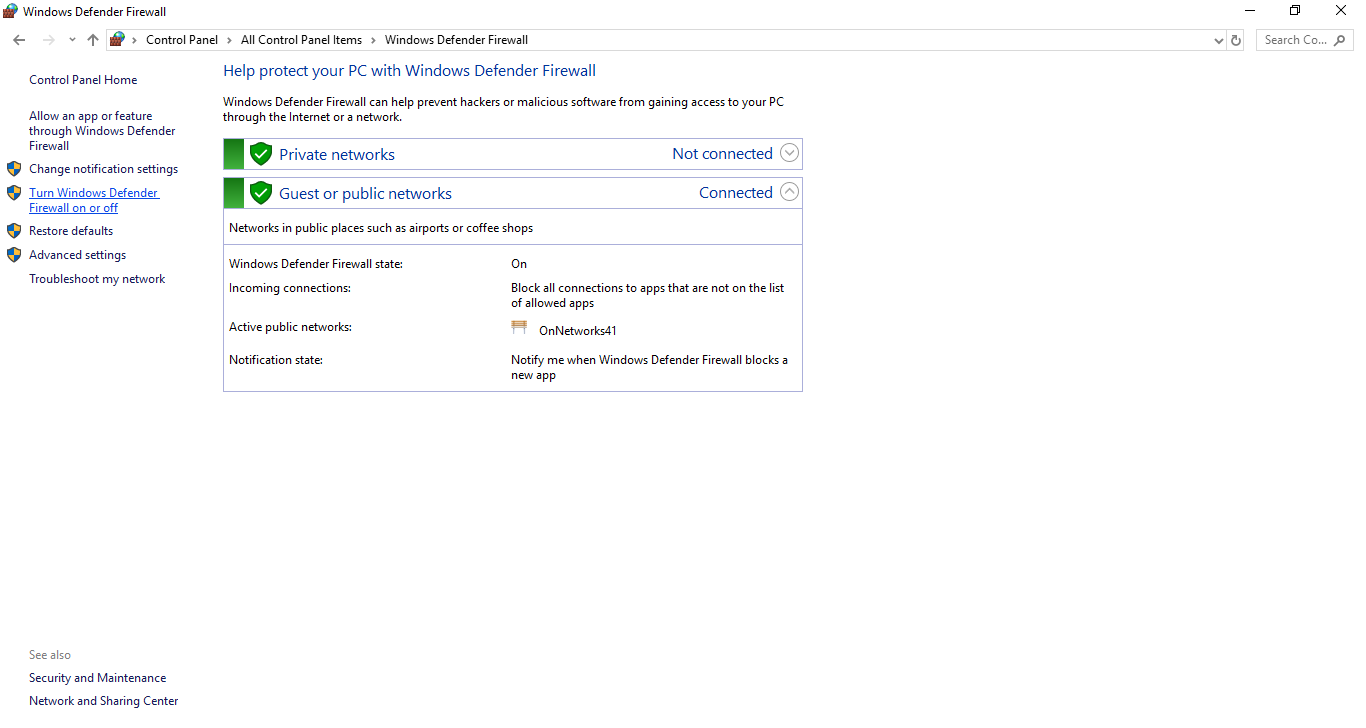The image size is (1366, 728).
Task: Select Control Panel in the breadcrumb path
Action: (x=181, y=40)
